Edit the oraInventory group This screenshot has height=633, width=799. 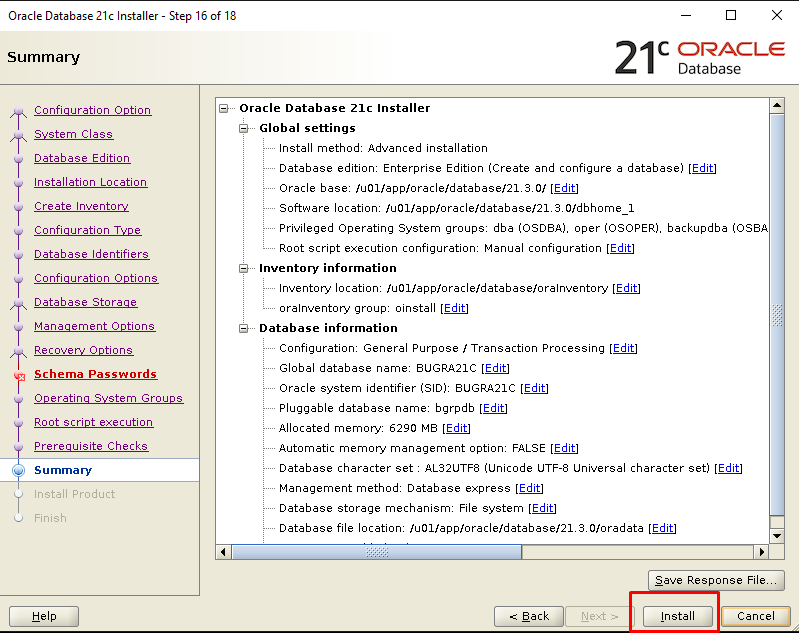[x=455, y=308]
